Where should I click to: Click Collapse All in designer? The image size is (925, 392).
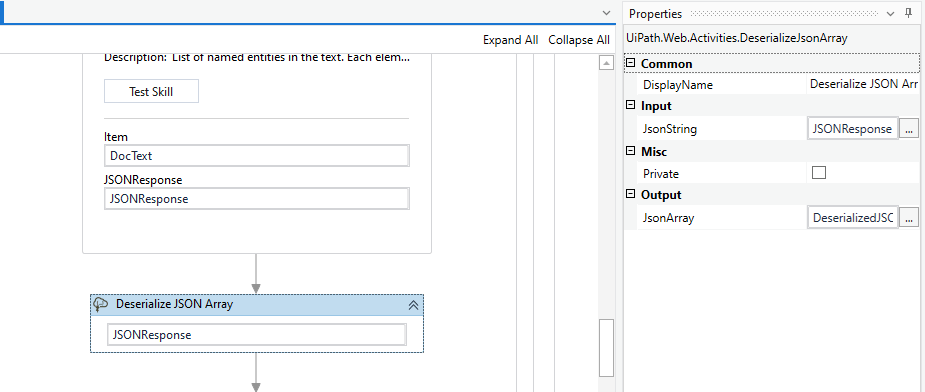click(579, 40)
